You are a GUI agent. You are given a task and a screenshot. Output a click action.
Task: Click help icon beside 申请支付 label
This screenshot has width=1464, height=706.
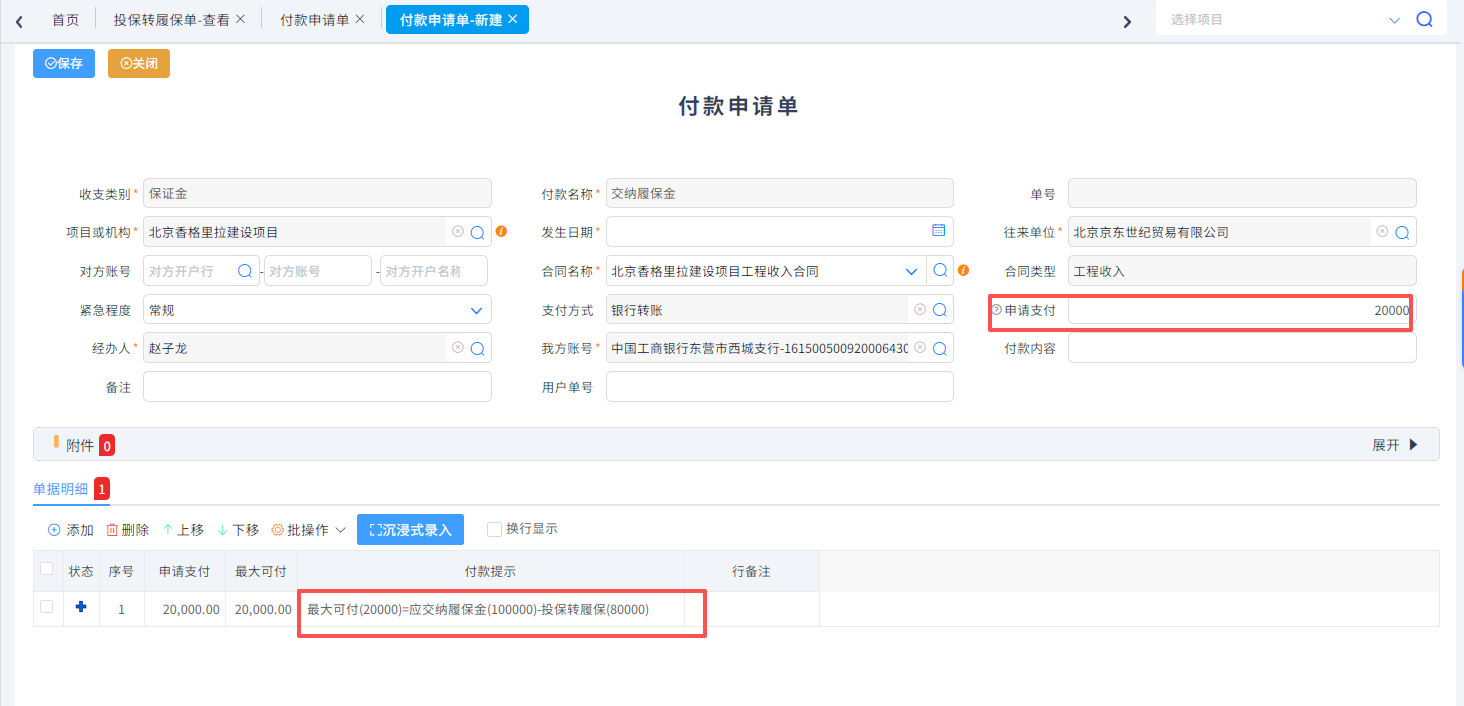click(996, 310)
